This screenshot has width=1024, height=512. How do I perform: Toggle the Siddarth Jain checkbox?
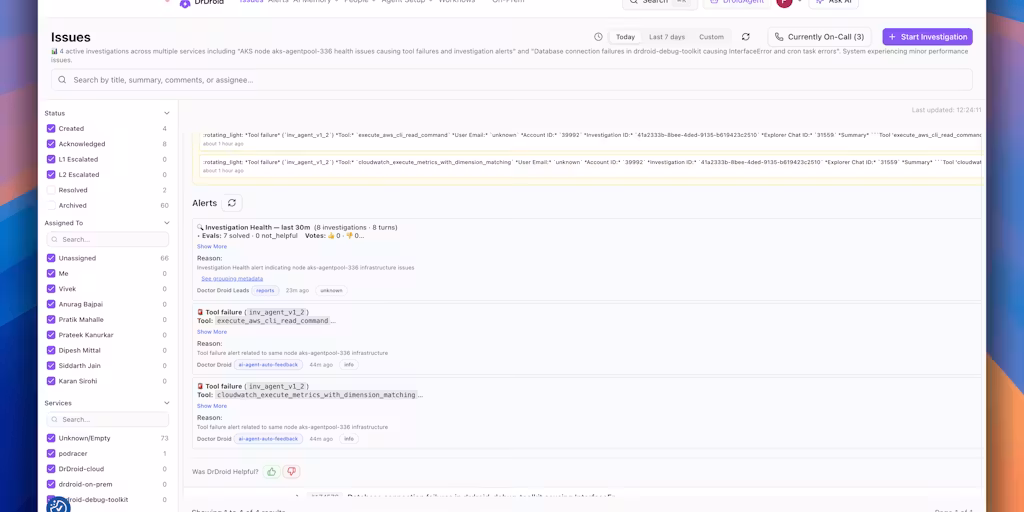pyautogui.click(x=51, y=366)
